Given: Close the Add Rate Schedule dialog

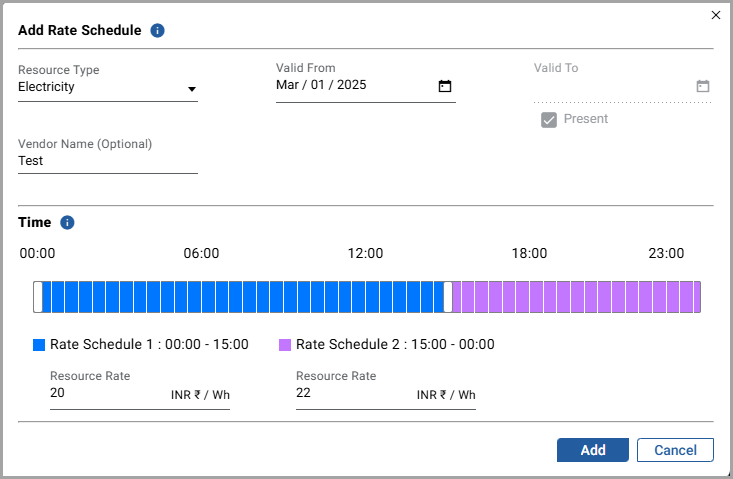Looking at the screenshot, I should click(715, 15).
